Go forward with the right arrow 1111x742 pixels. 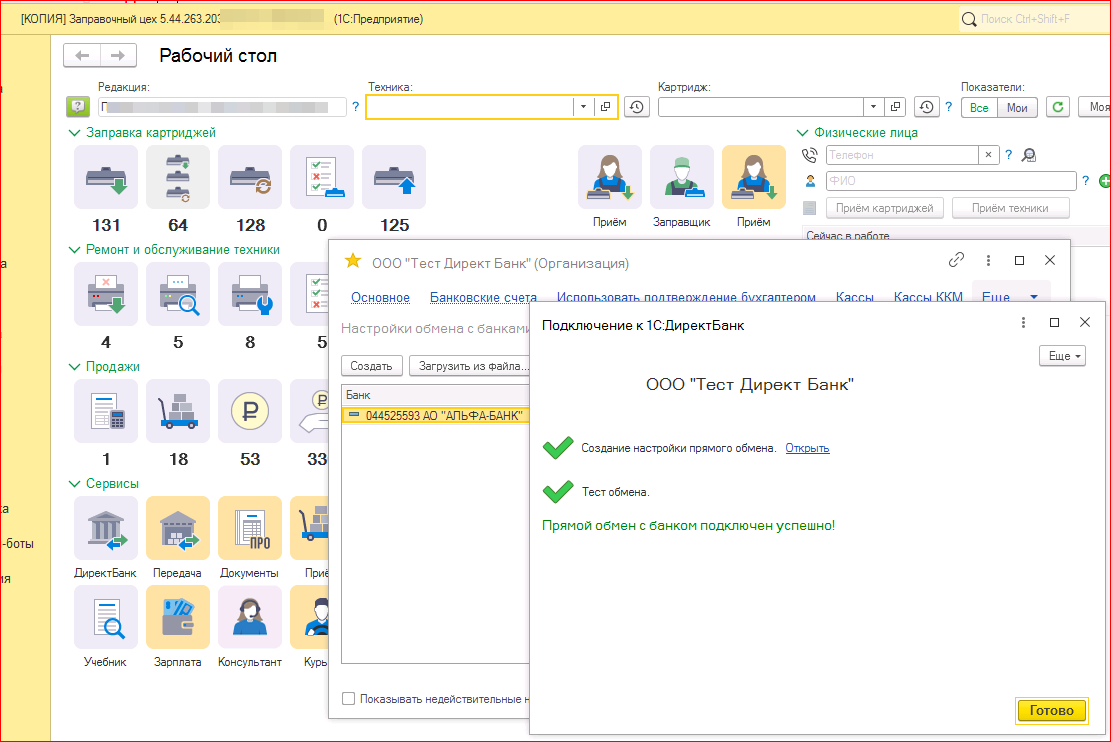click(x=118, y=55)
